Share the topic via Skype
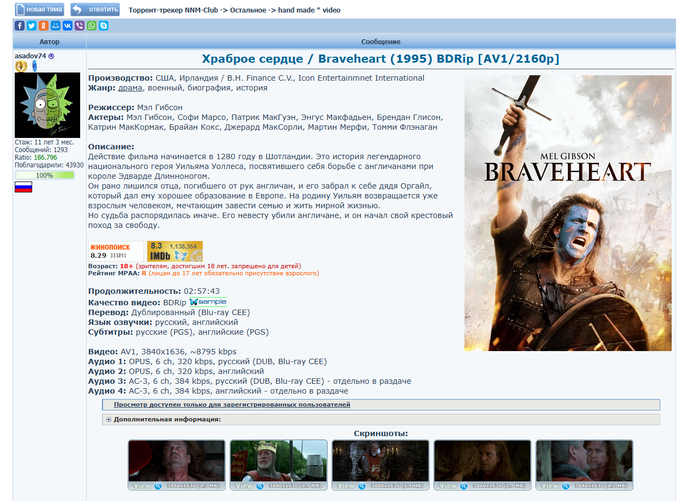700x501 pixels. click(x=104, y=26)
